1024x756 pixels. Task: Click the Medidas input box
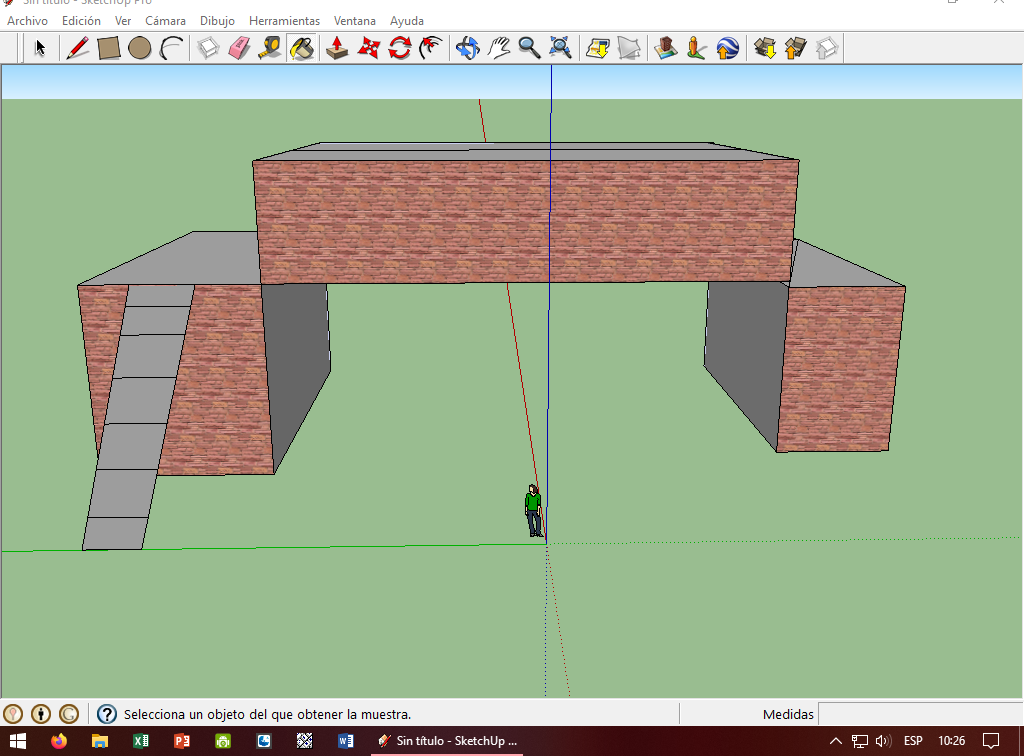pyautogui.click(x=919, y=714)
